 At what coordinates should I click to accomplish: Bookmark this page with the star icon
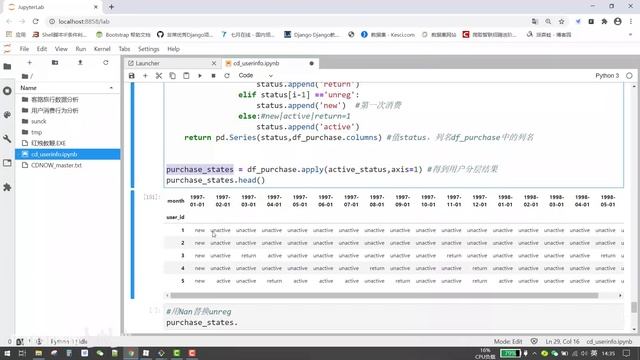point(562,21)
